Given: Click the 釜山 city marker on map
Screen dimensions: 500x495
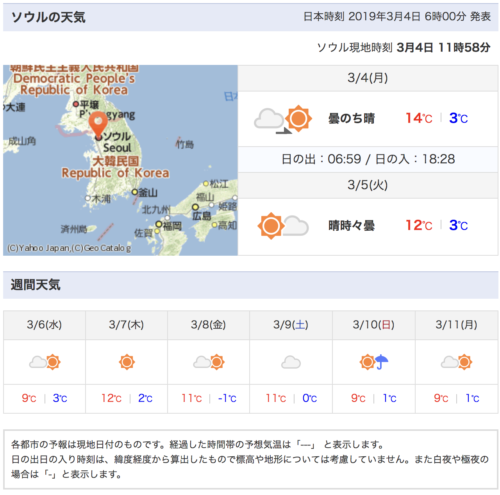Looking at the screenshot, I should (135, 192).
